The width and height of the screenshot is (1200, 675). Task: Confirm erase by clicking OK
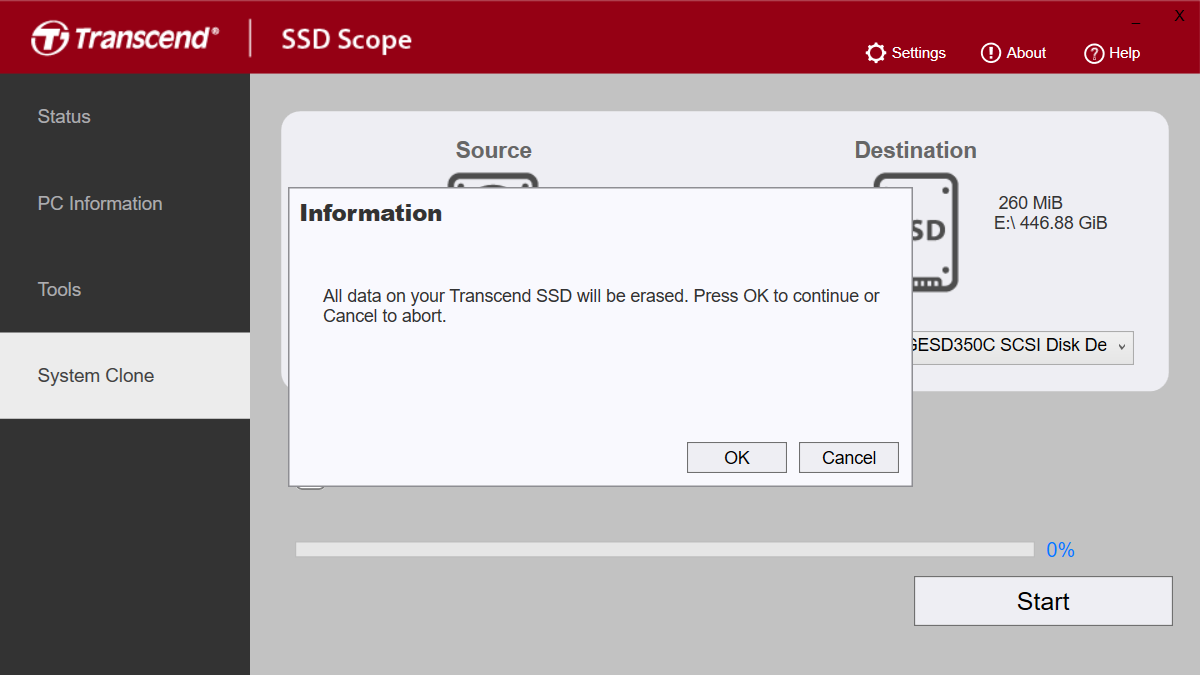(737, 457)
